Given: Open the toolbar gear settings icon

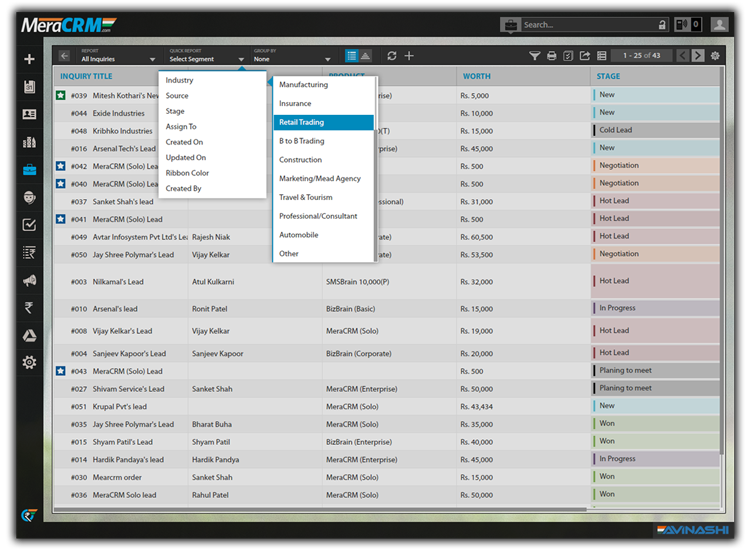Looking at the screenshot, I should [715, 56].
